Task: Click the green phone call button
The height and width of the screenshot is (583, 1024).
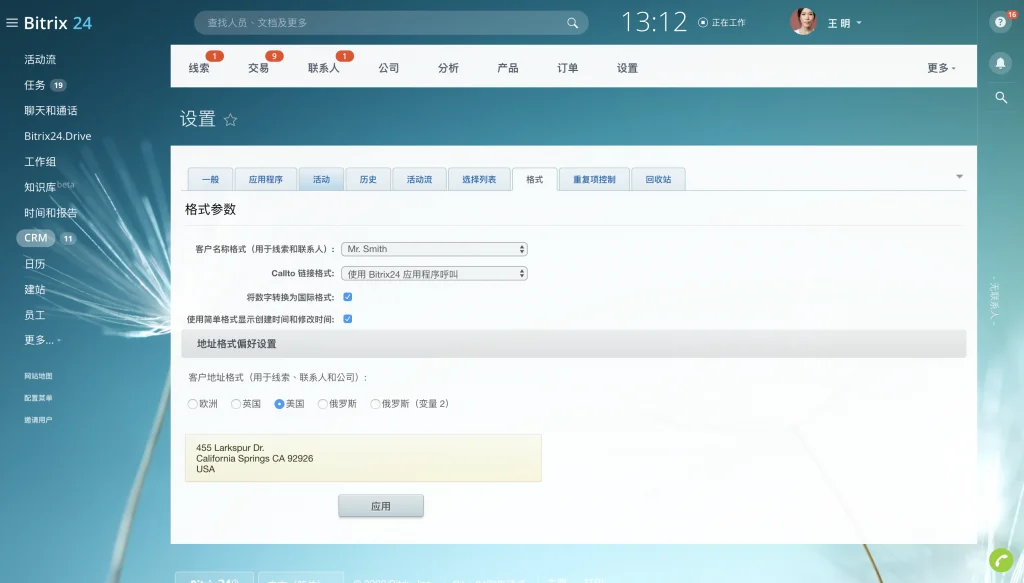Action: 1001,559
